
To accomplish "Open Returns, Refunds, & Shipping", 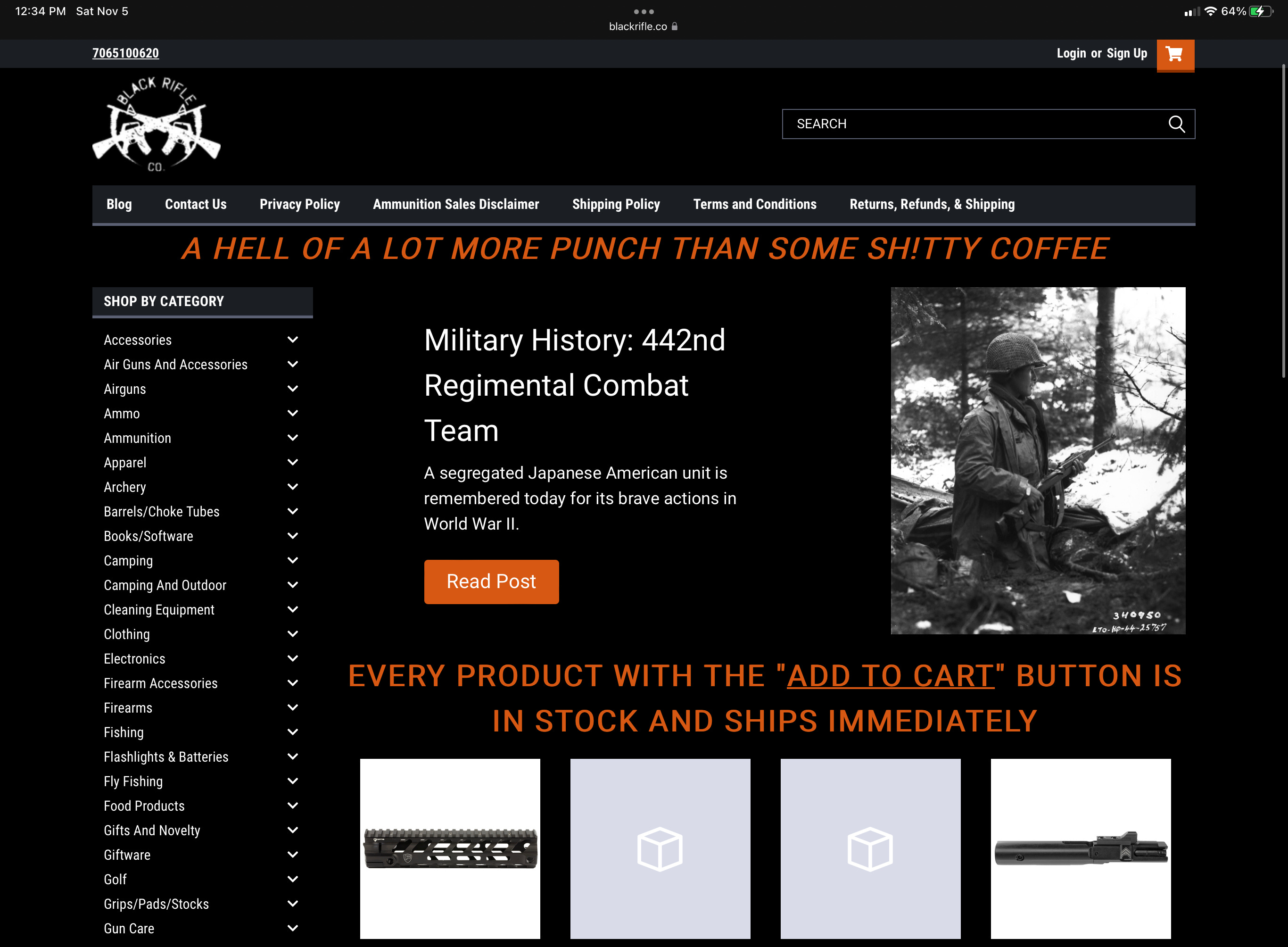I will [932, 204].
